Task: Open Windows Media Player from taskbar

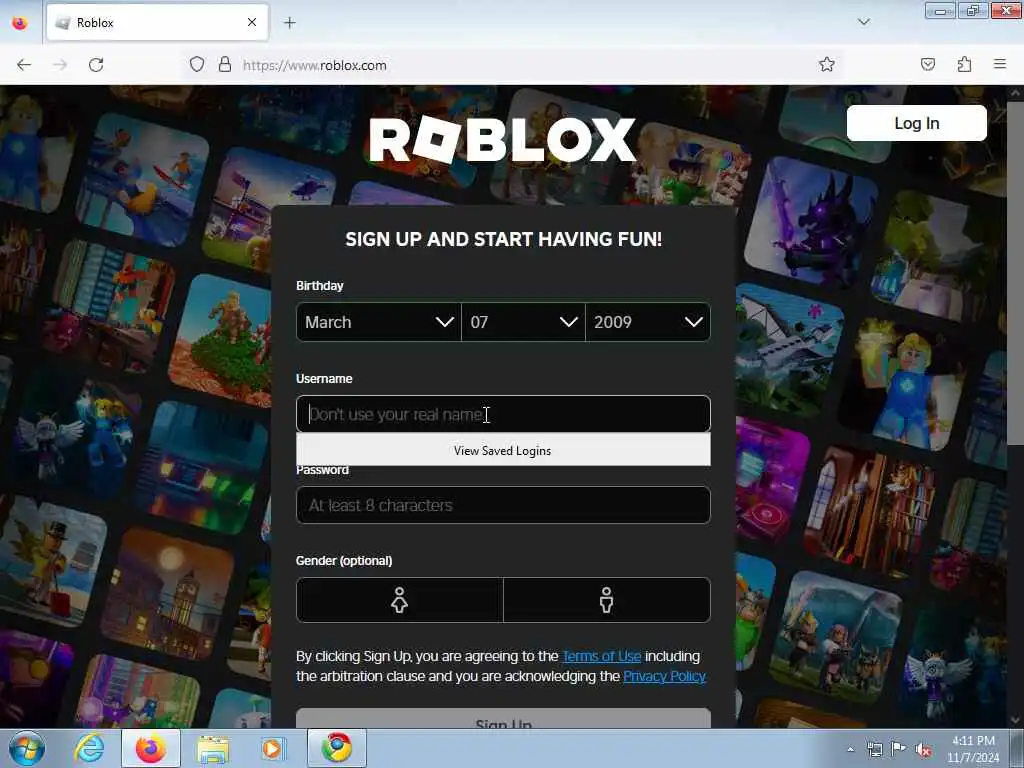Action: 274,748
